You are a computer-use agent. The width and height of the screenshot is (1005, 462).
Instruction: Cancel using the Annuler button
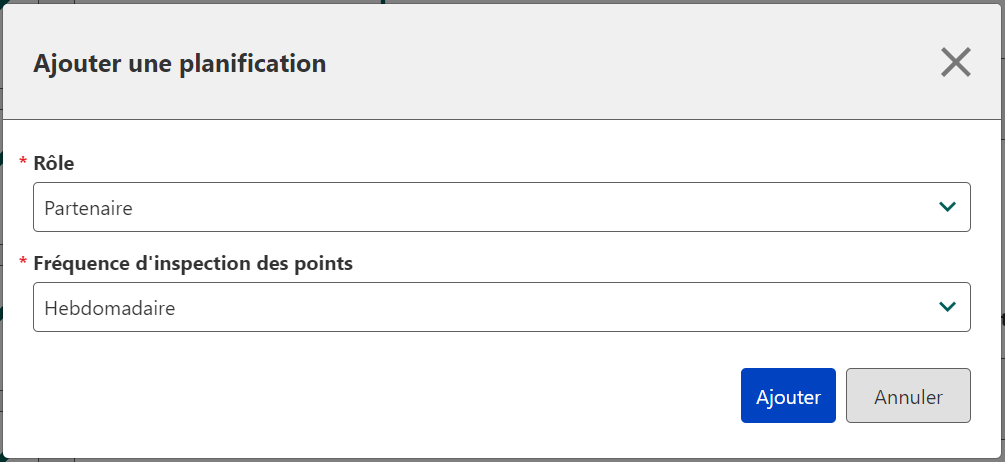click(908, 395)
